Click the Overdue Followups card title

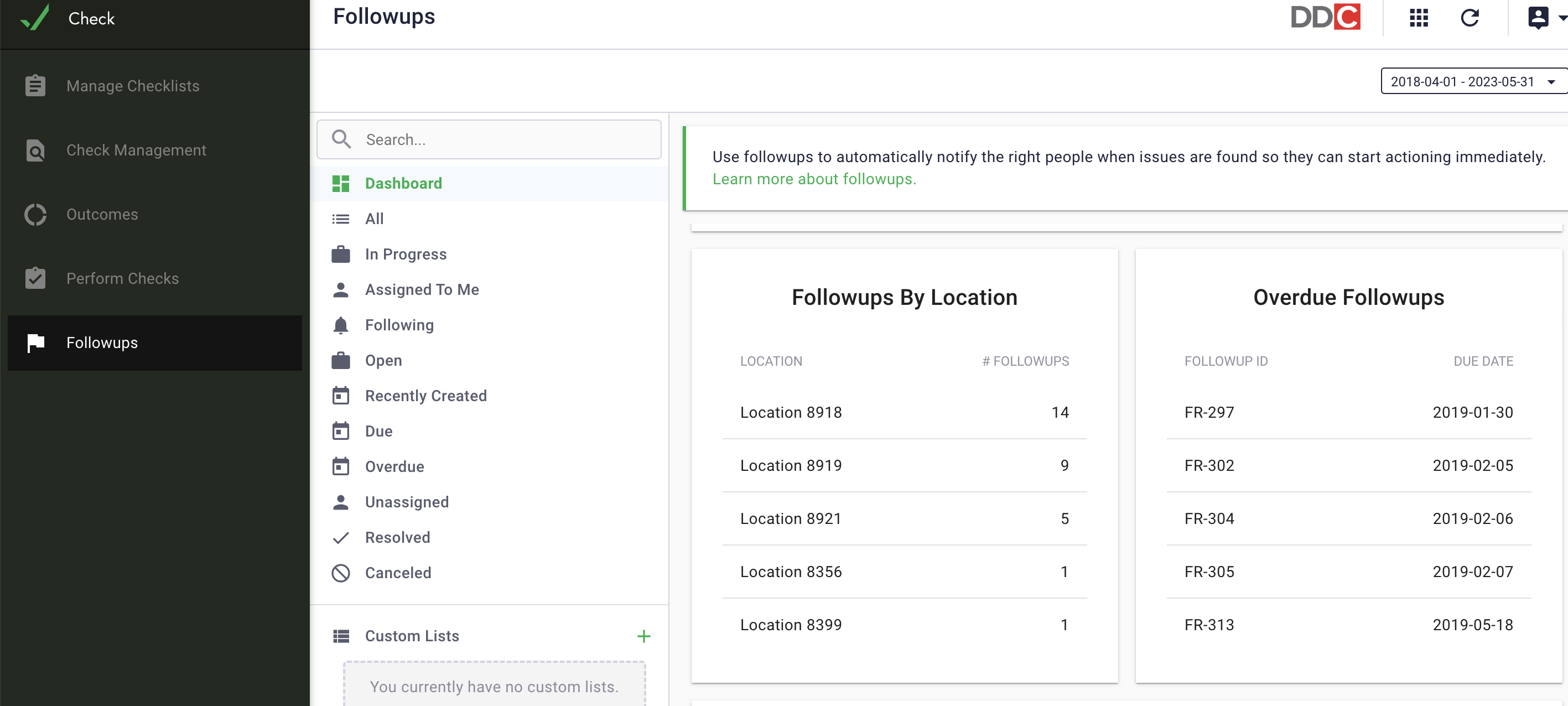(x=1348, y=297)
